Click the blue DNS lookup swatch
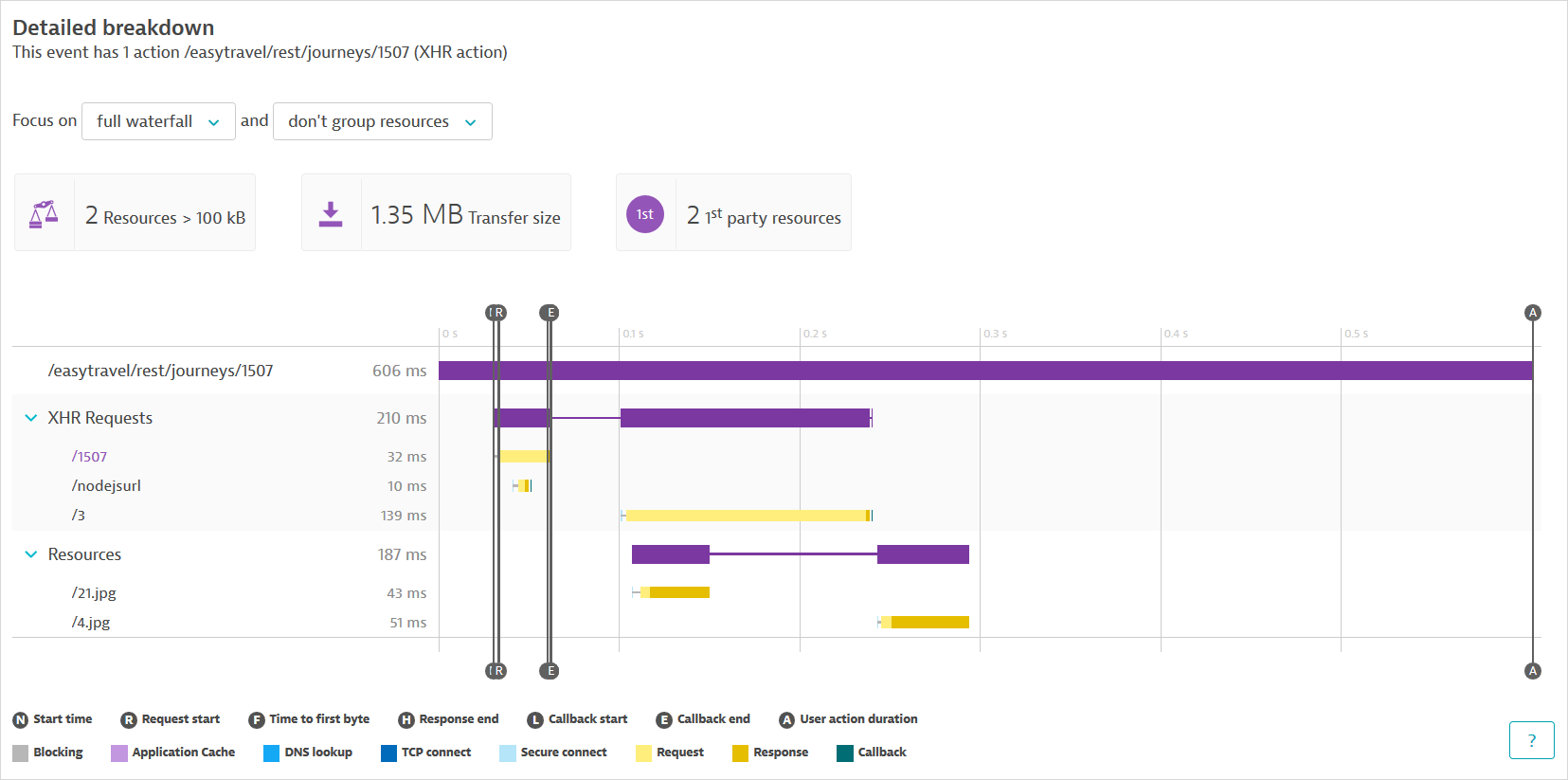Viewport: 1568px width, 780px height. [272, 753]
